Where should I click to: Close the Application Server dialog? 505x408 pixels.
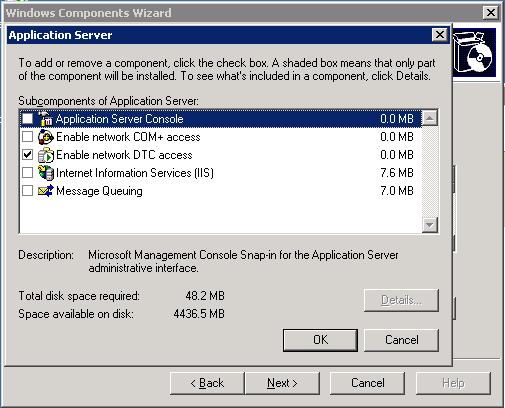(440, 34)
